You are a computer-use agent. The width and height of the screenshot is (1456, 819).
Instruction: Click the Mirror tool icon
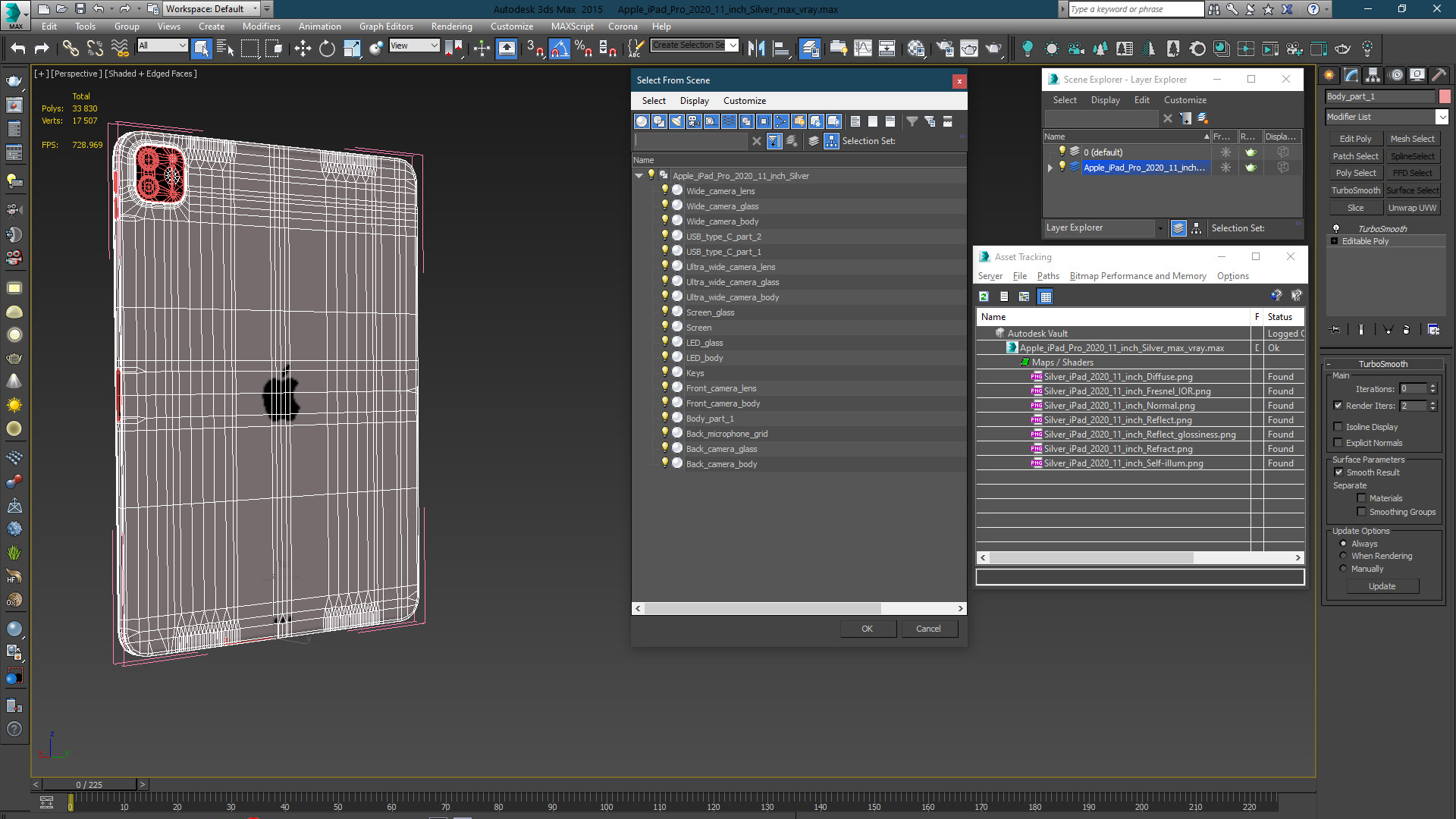click(756, 49)
